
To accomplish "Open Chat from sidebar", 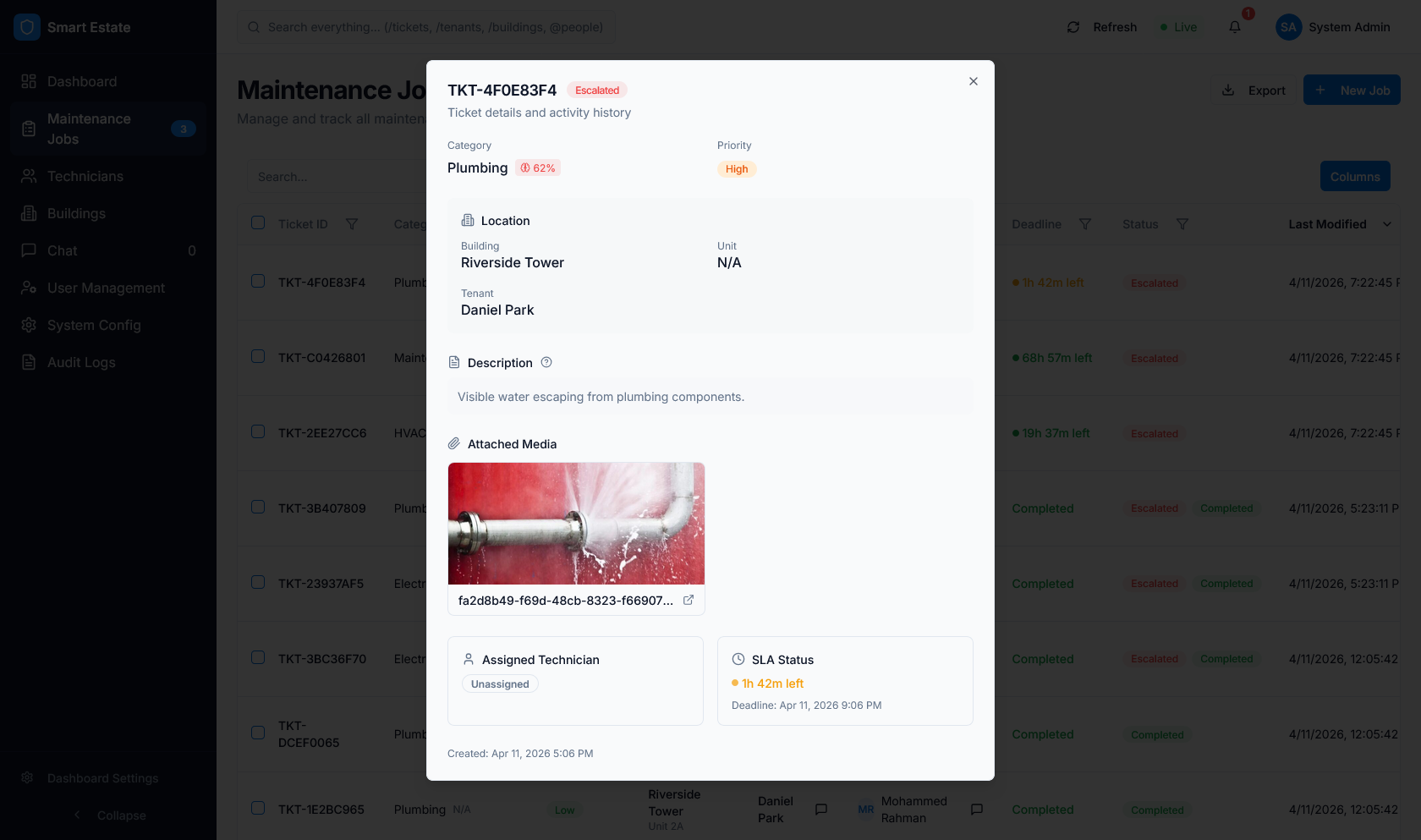I will [108, 250].
